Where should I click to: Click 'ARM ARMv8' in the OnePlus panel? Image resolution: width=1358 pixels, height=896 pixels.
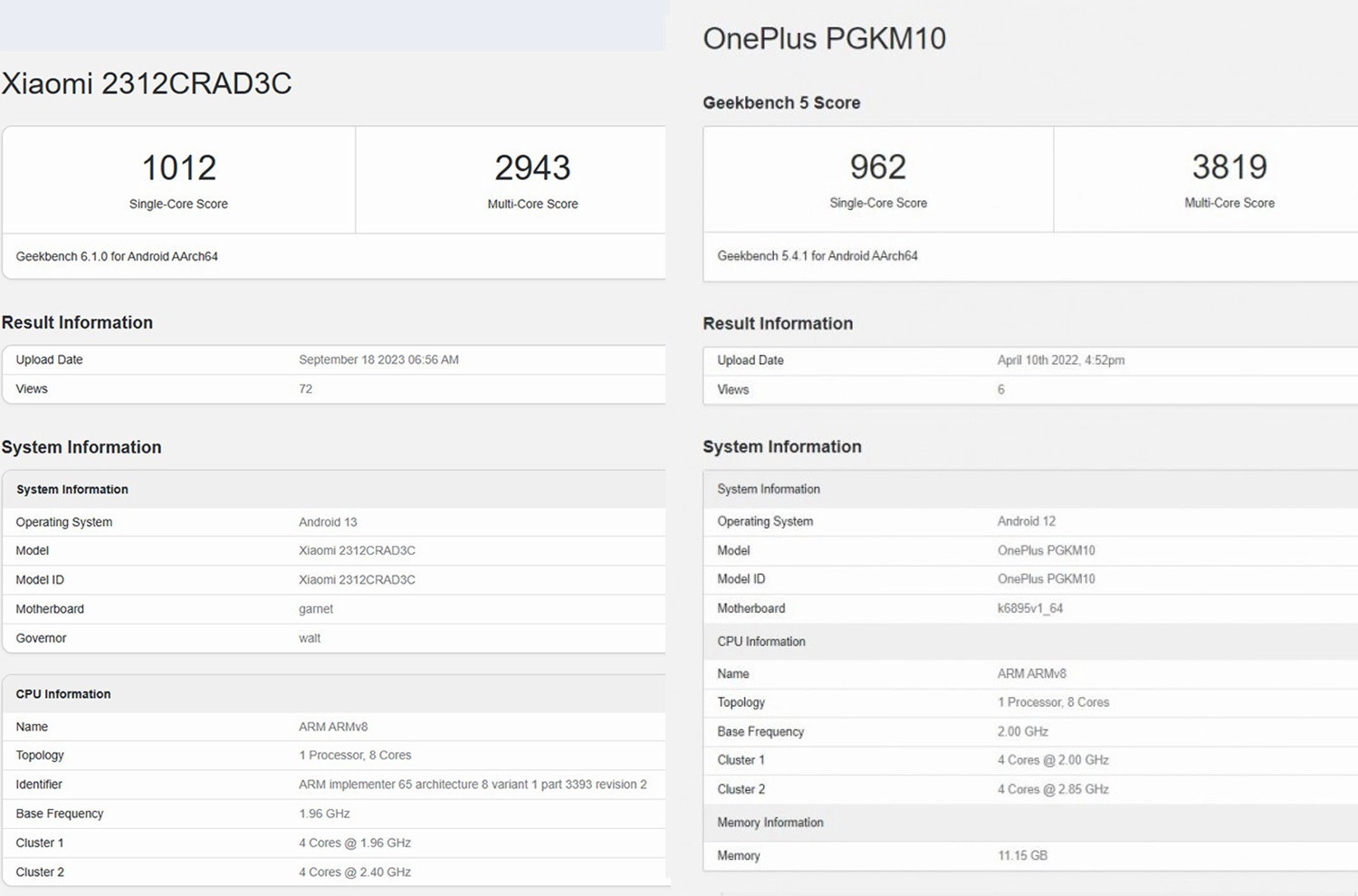click(x=1032, y=673)
